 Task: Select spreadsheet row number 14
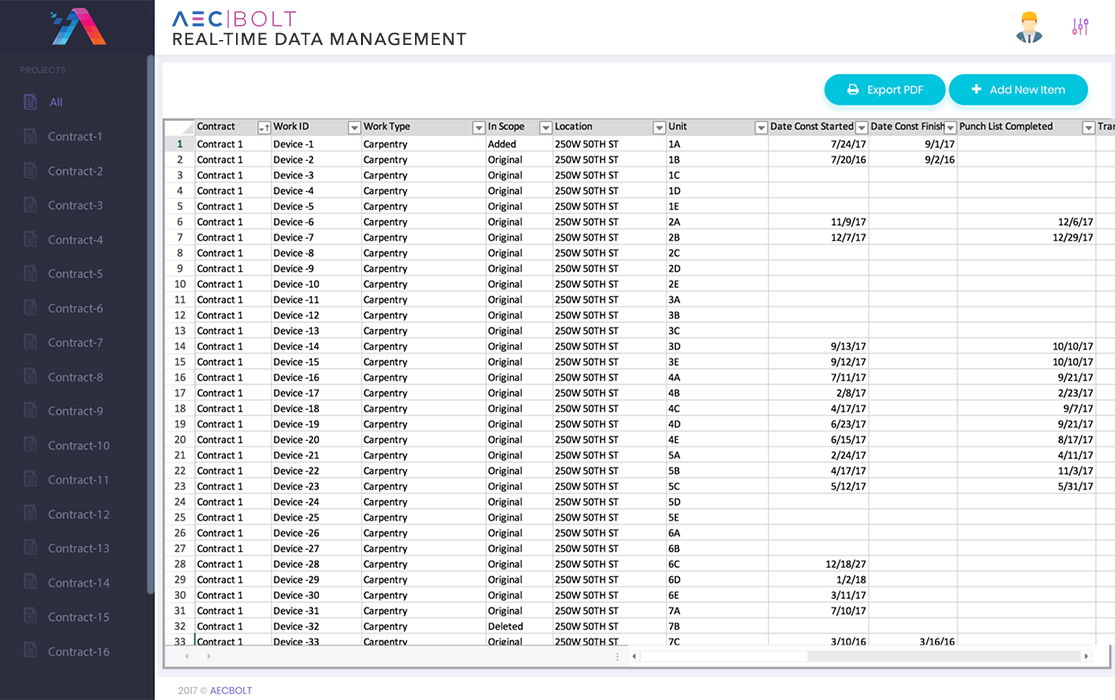180,346
